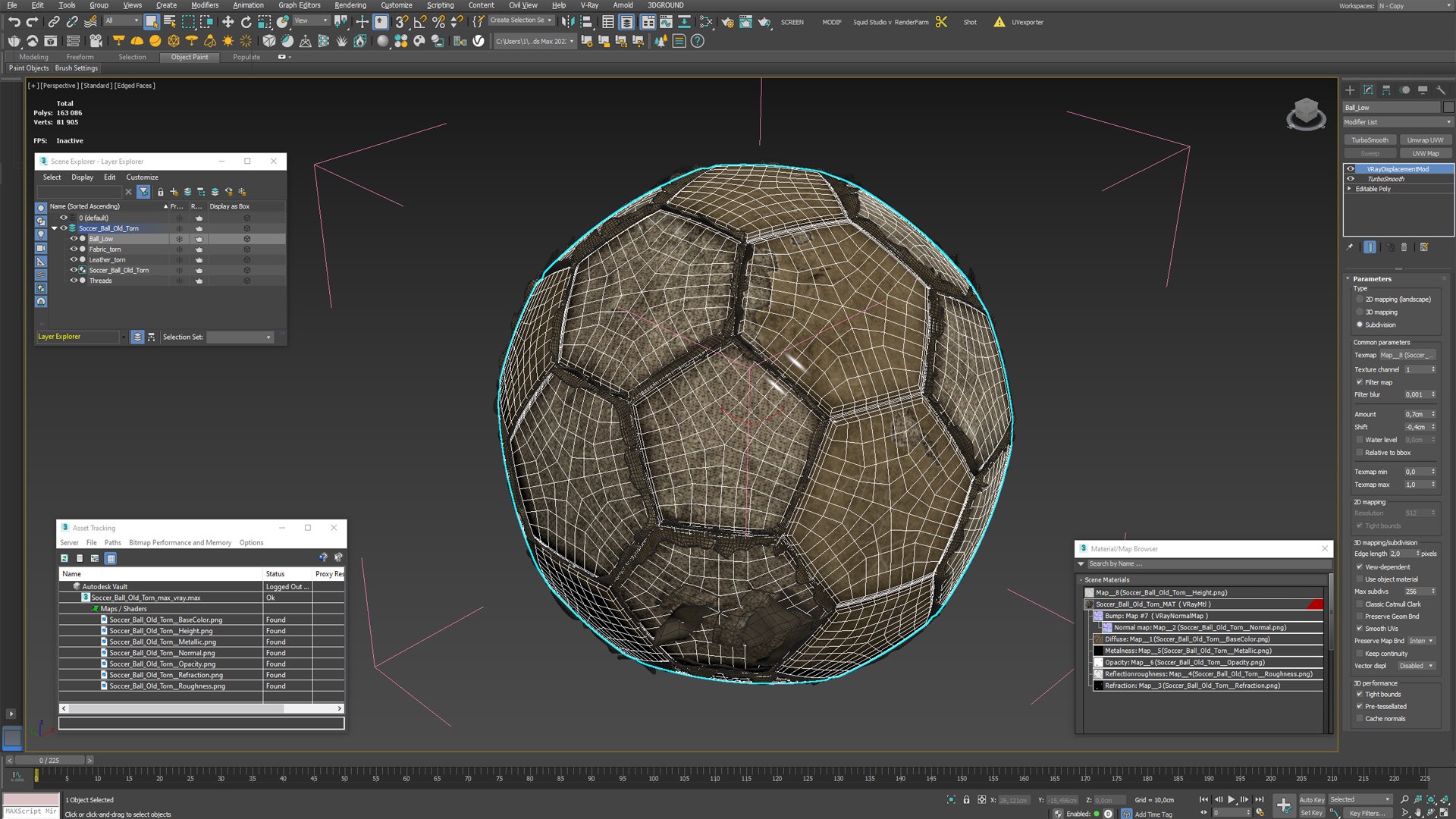Open the Create Selection Set dropdown
1456x819 pixels.
521,20
